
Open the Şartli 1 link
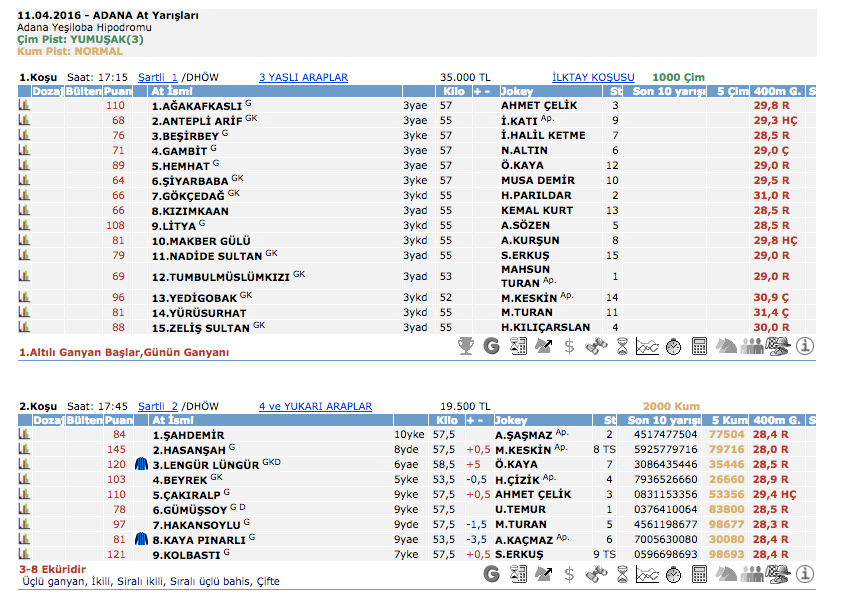tap(157, 77)
